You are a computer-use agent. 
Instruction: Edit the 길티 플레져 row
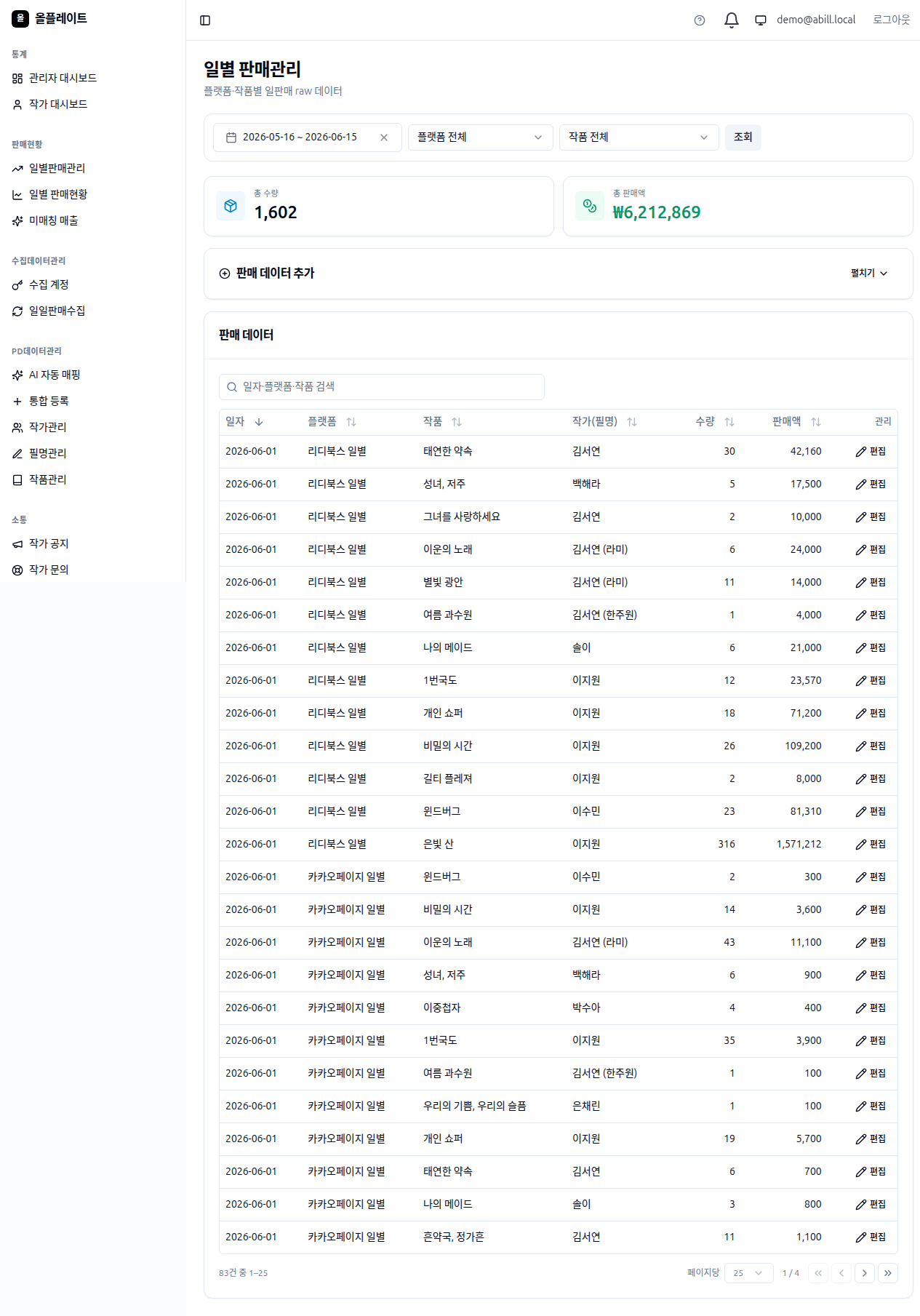(x=871, y=779)
